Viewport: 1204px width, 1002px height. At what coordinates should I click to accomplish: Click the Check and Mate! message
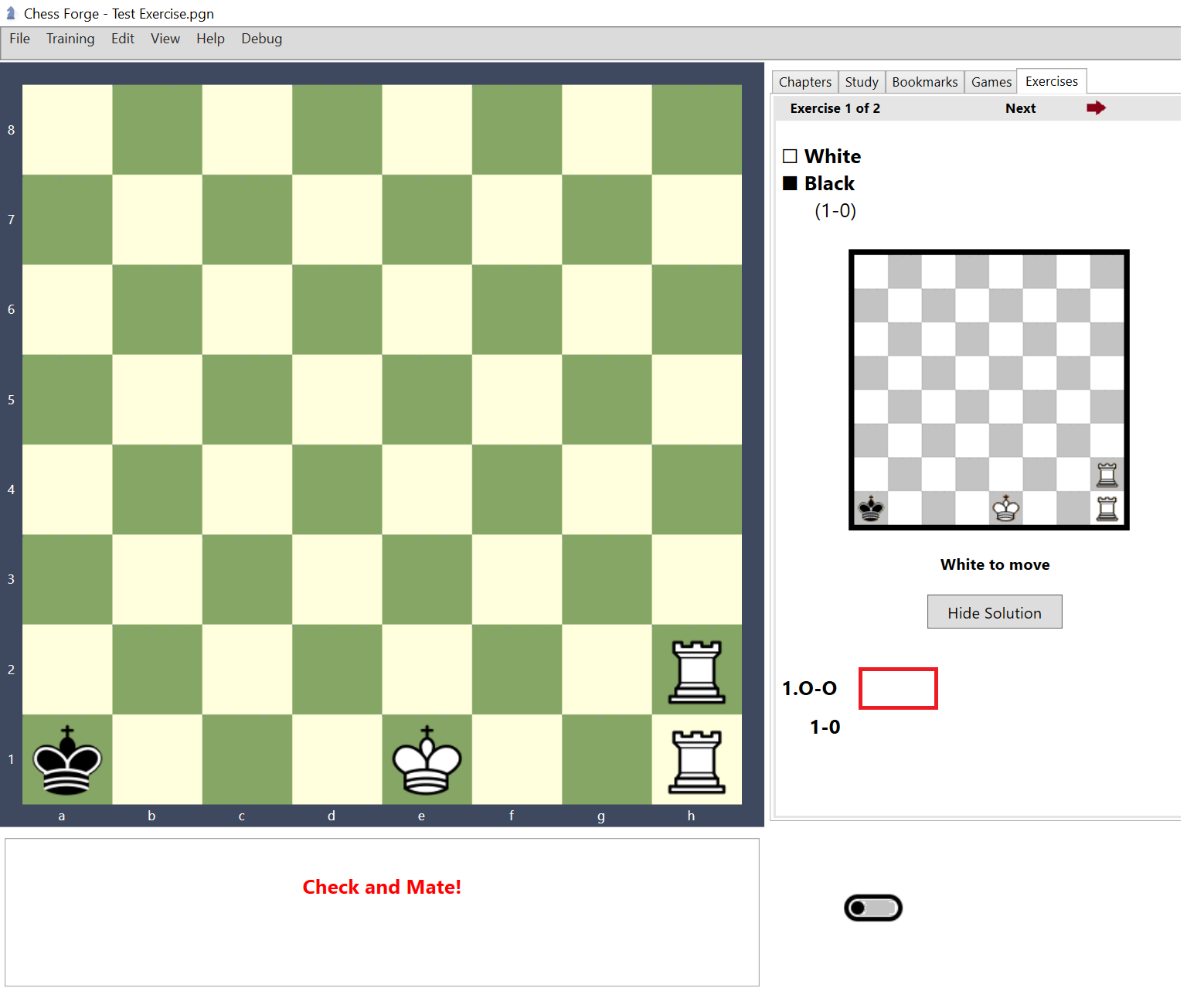(x=382, y=887)
